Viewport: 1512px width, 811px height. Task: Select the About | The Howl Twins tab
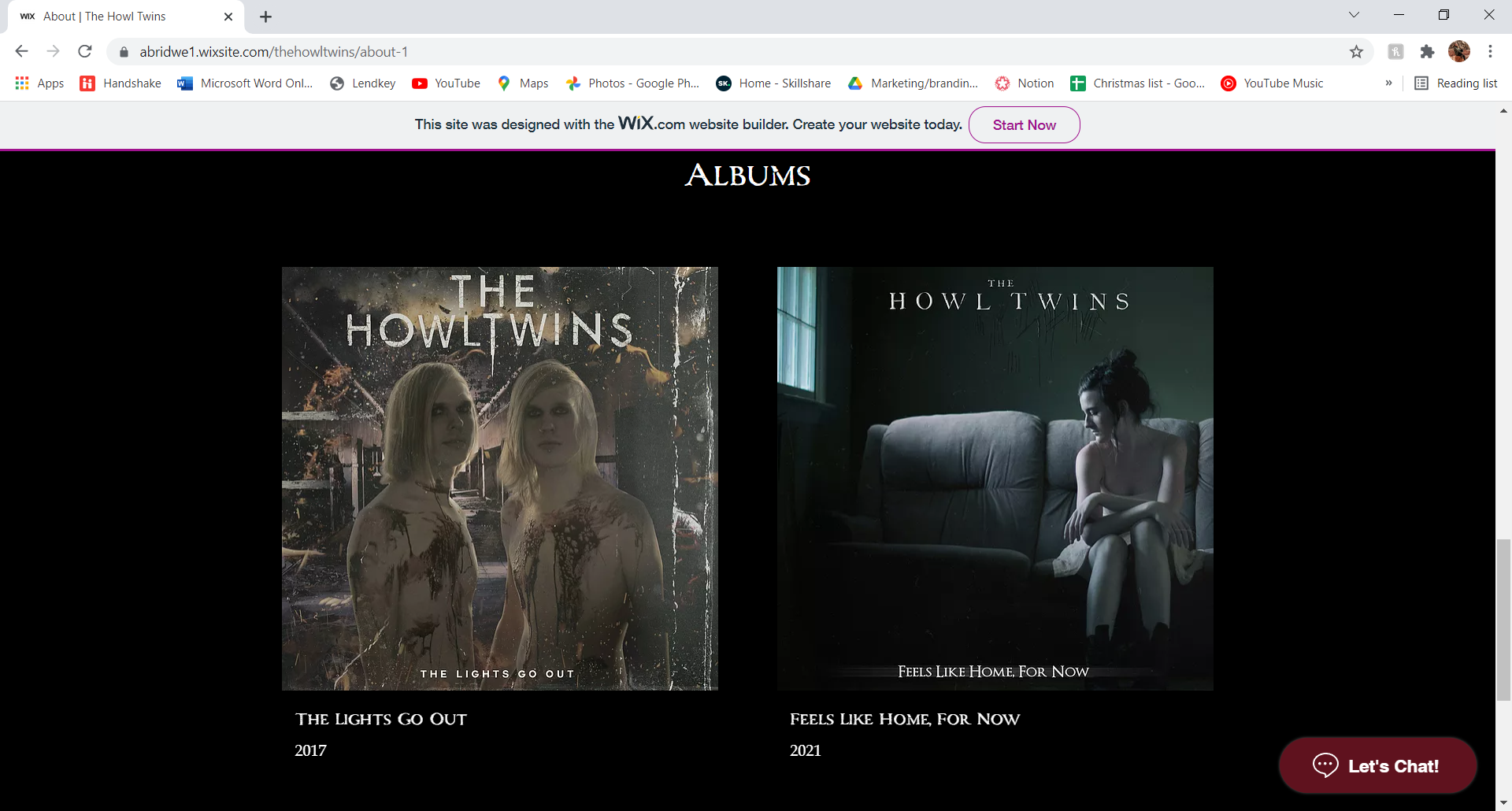tap(126, 17)
